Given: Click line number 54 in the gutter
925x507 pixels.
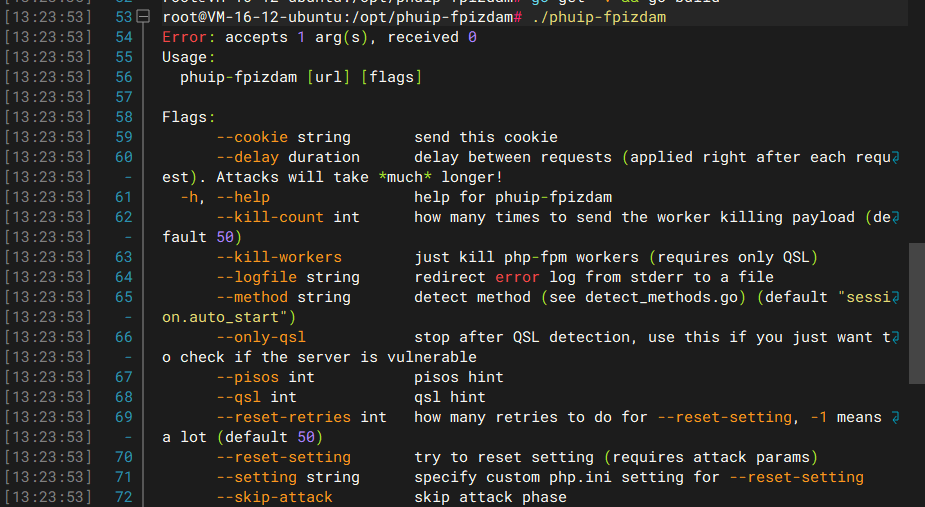Looking at the screenshot, I should click(124, 37).
